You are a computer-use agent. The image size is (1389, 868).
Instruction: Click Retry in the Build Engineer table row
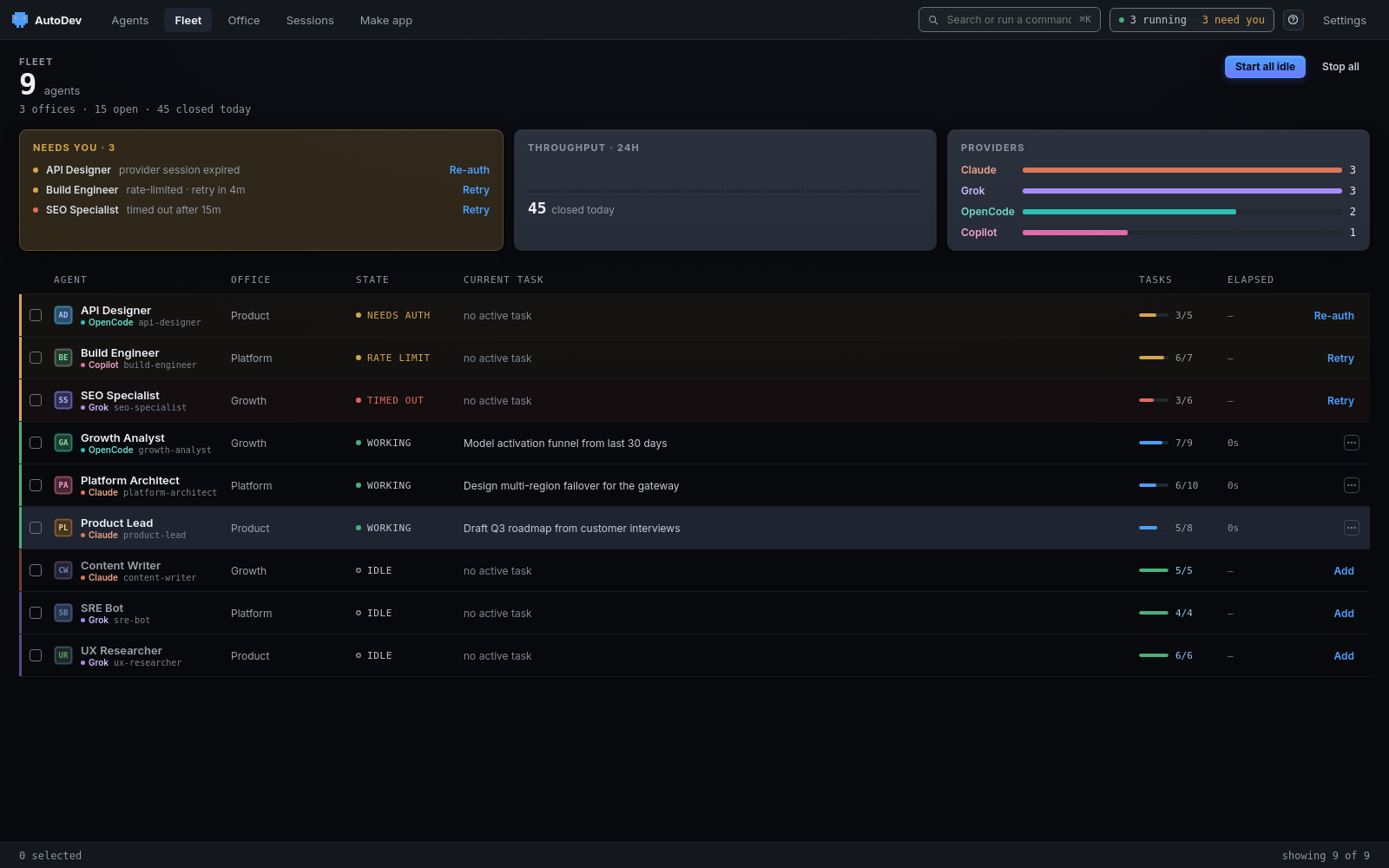1340,358
